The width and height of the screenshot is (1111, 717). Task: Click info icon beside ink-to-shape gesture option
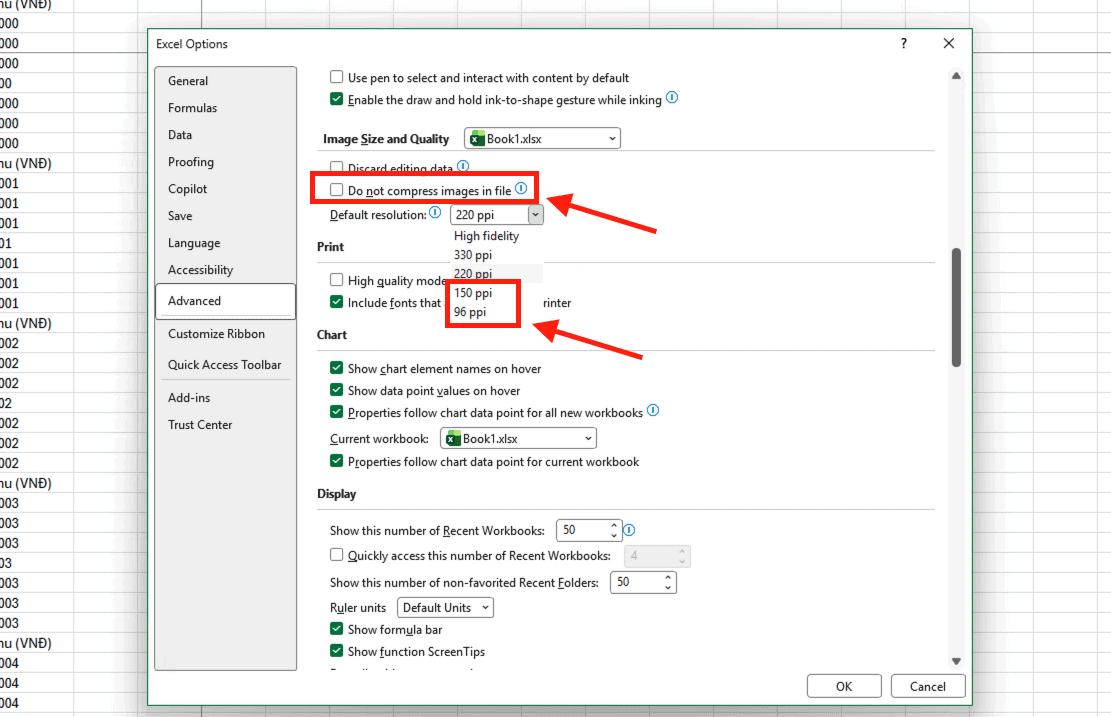pyautogui.click(x=672, y=99)
